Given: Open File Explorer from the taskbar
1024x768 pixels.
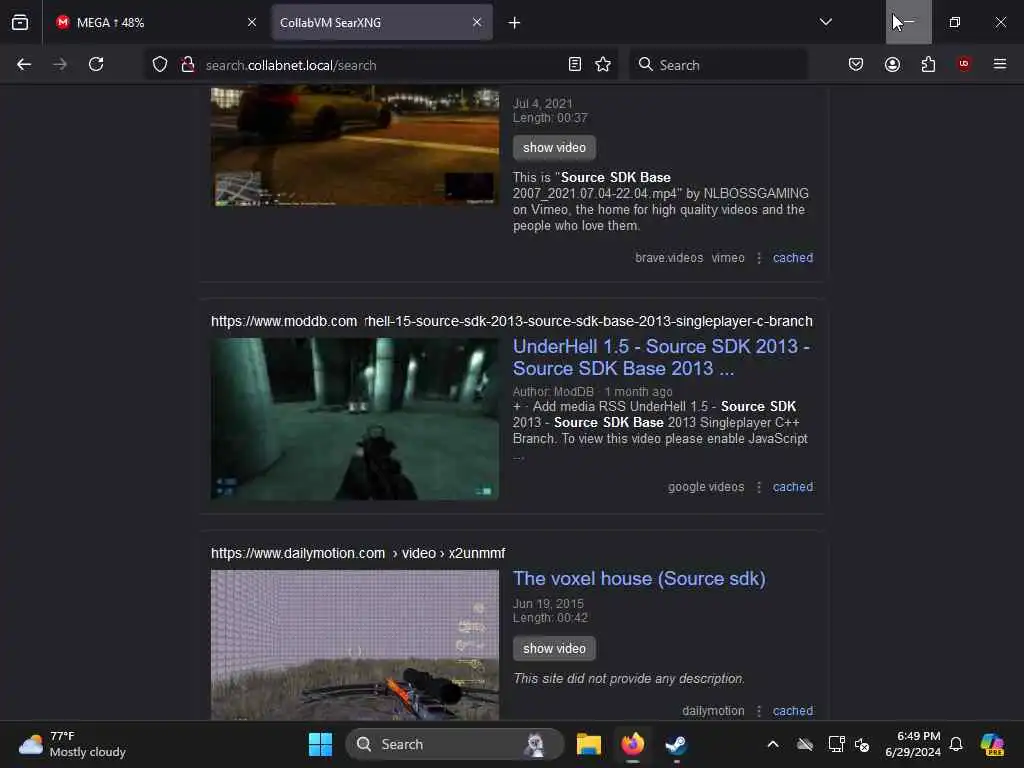Looking at the screenshot, I should pos(588,744).
